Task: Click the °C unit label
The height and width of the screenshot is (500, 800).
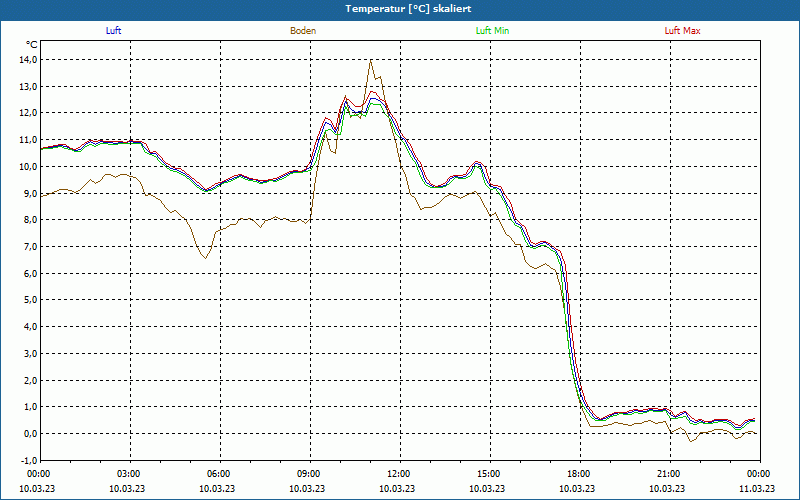Action: [x=32, y=45]
